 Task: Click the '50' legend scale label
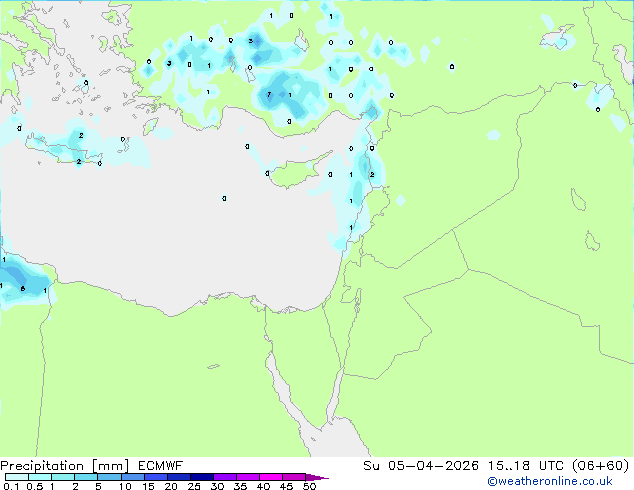[x=309, y=486]
